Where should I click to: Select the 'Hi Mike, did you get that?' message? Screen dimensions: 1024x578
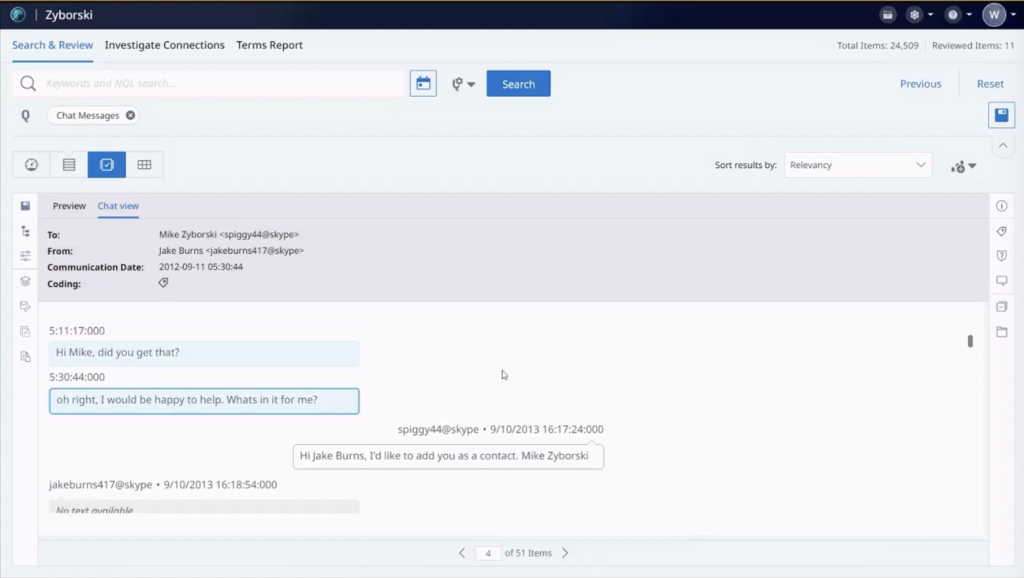[x=204, y=353]
